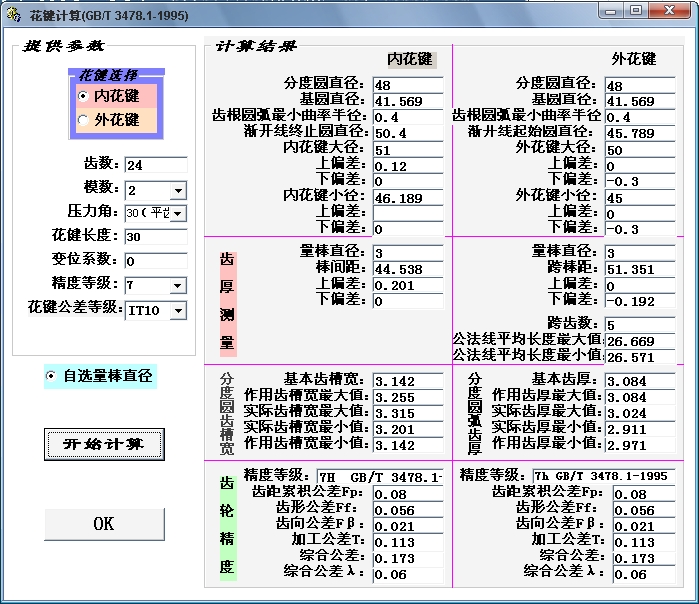Click the 花键选择 group title

(x=108, y=75)
